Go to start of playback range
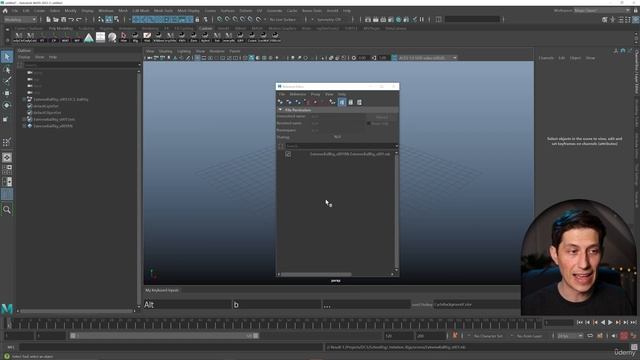640x360 pixels. [x=580, y=322]
